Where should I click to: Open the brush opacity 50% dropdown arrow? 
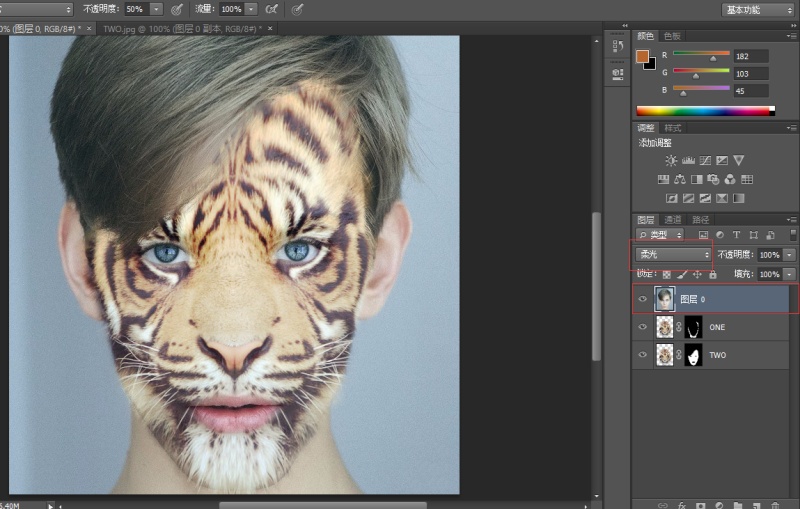[x=156, y=9]
